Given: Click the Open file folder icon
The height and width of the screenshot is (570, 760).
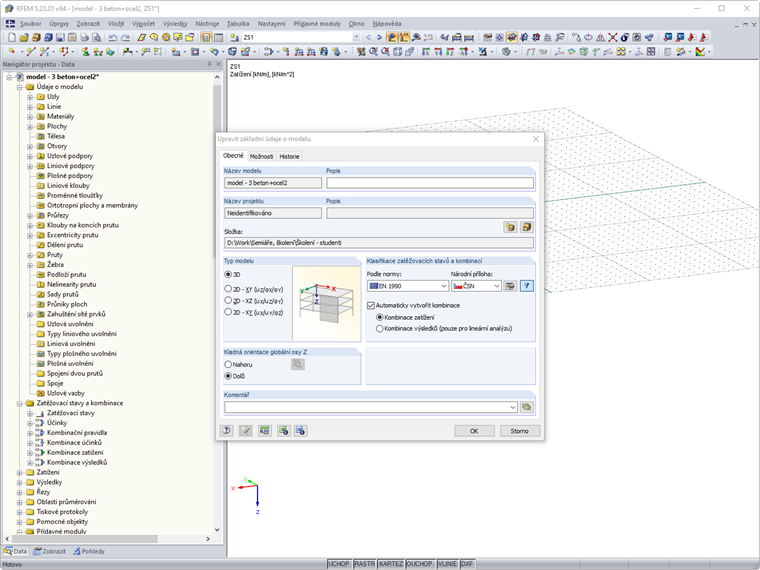Looking at the screenshot, I should [24, 37].
